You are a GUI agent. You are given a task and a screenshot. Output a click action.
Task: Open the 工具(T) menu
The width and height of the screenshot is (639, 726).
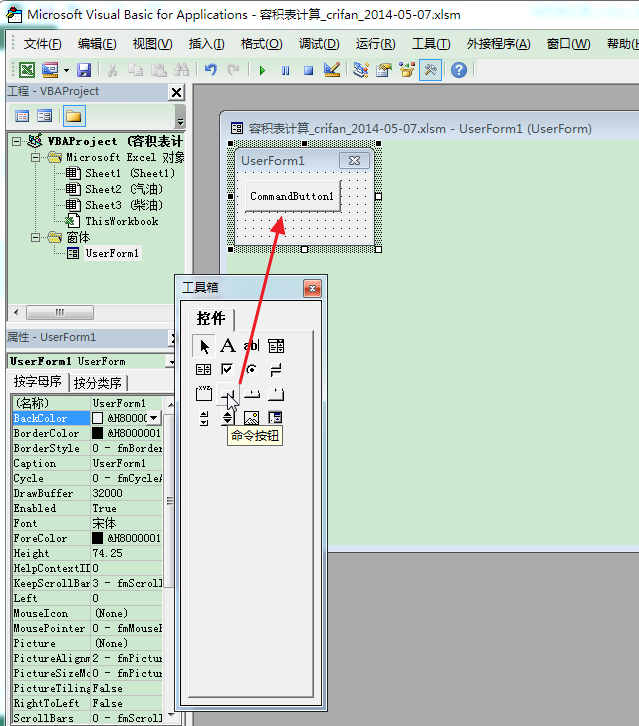click(x=431, y=44)
